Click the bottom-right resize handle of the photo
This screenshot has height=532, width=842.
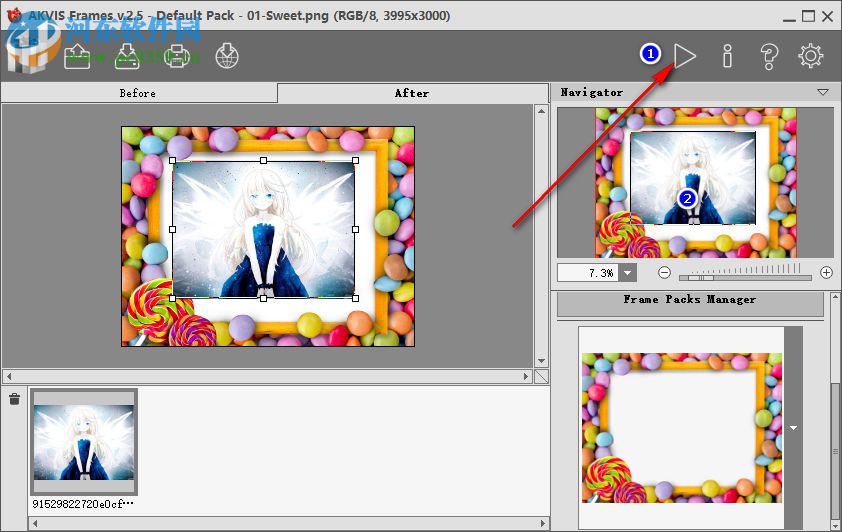click(x=355, y=298)
